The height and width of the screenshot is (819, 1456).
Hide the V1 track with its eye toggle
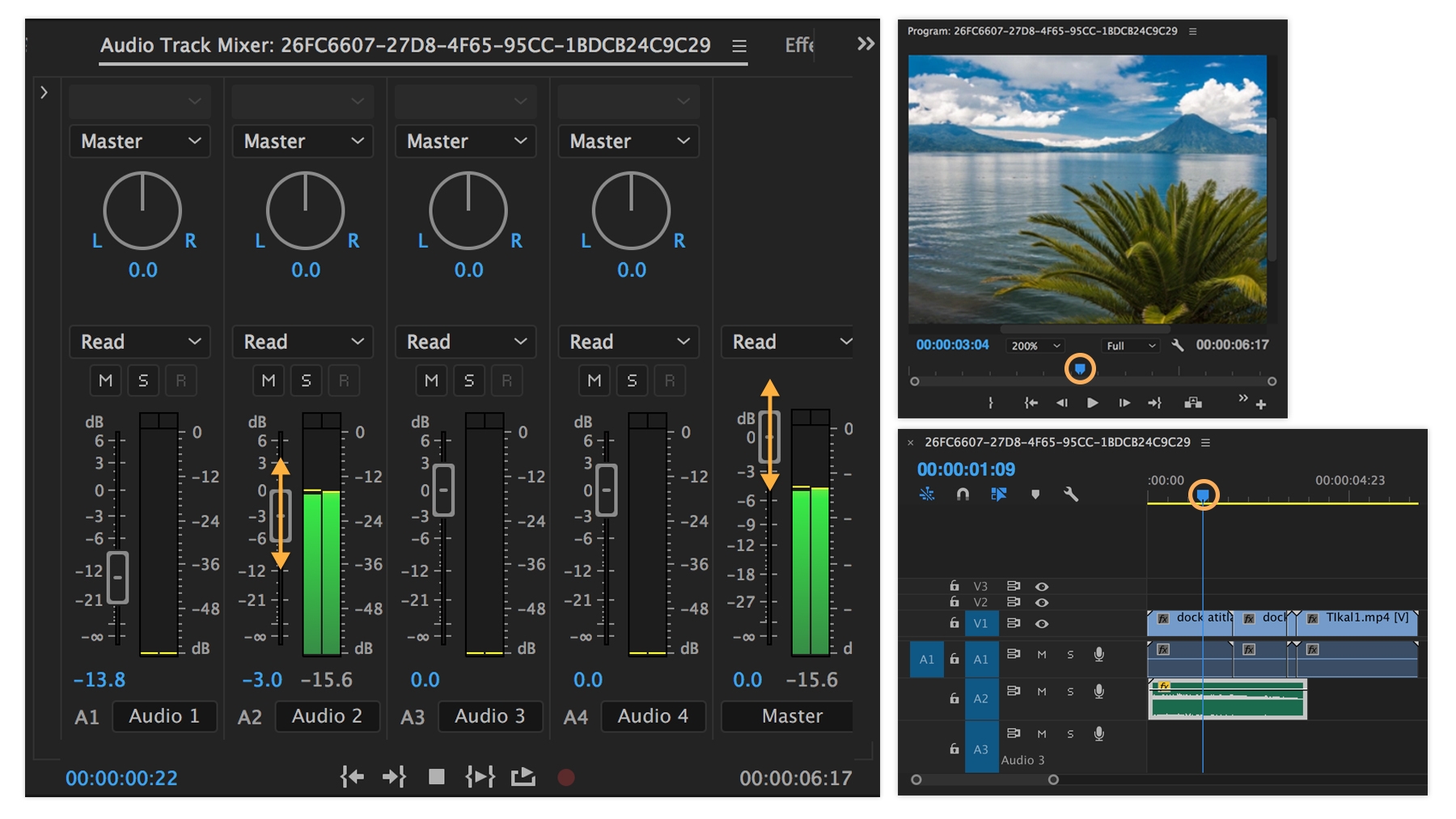click(x=1043, y=623)
